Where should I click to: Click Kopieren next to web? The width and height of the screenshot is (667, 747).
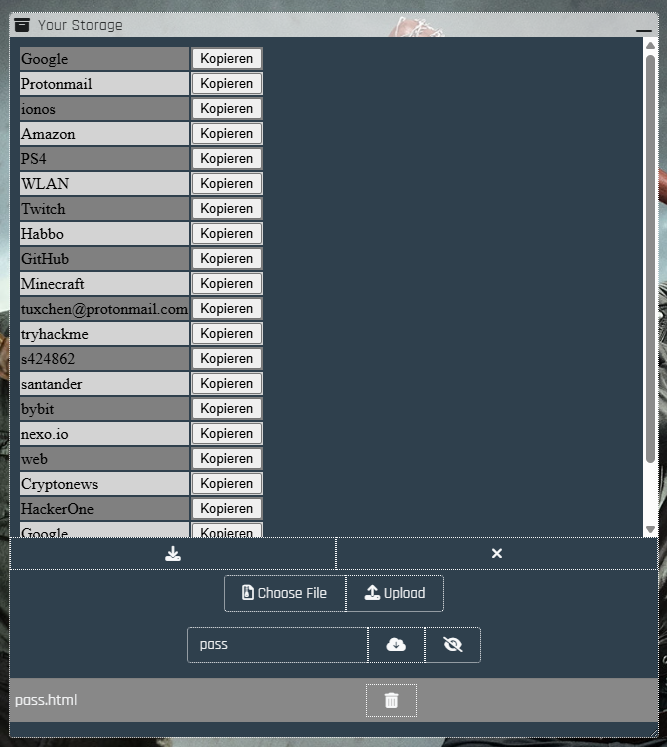(x=227, y=459)
